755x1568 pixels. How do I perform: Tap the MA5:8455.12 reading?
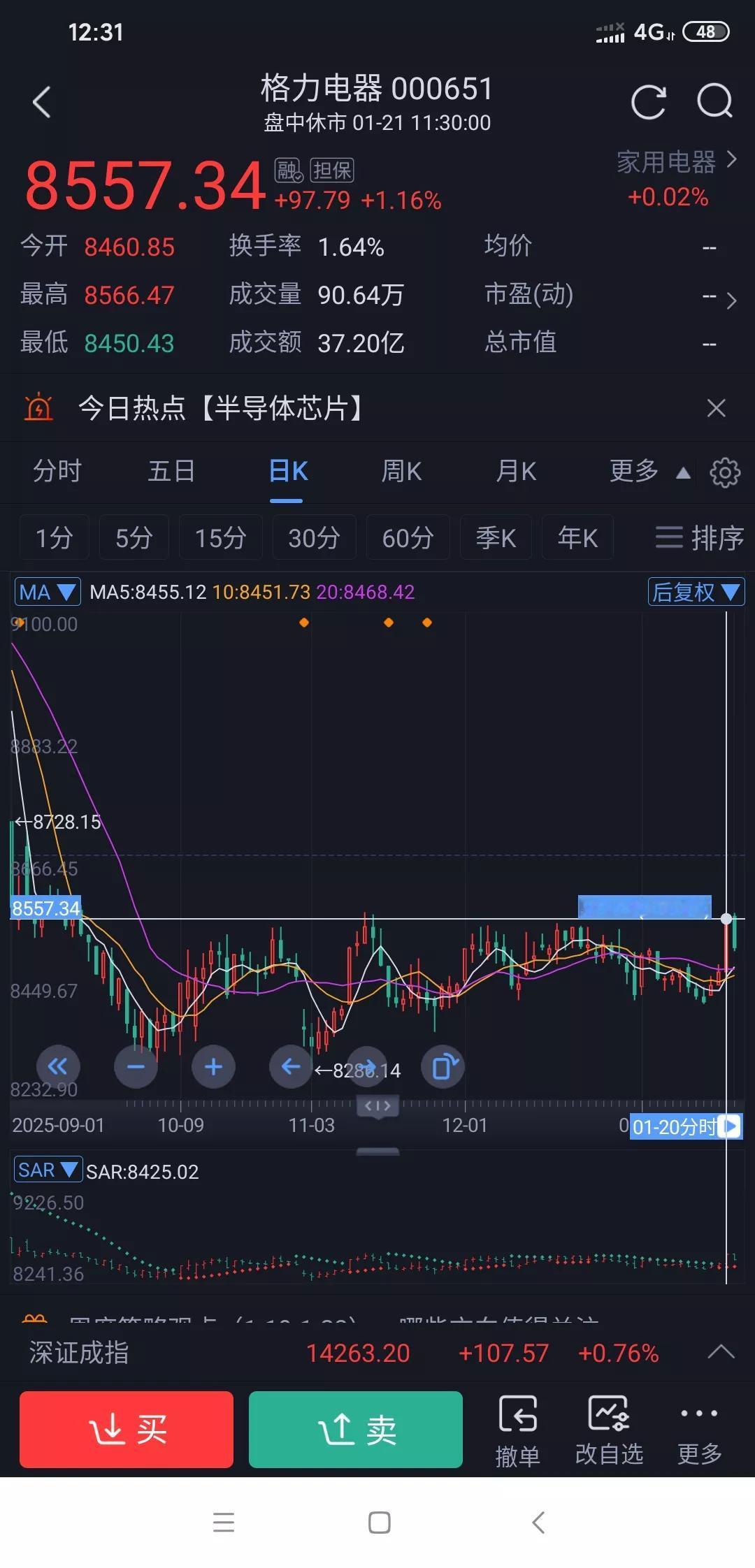148,593
